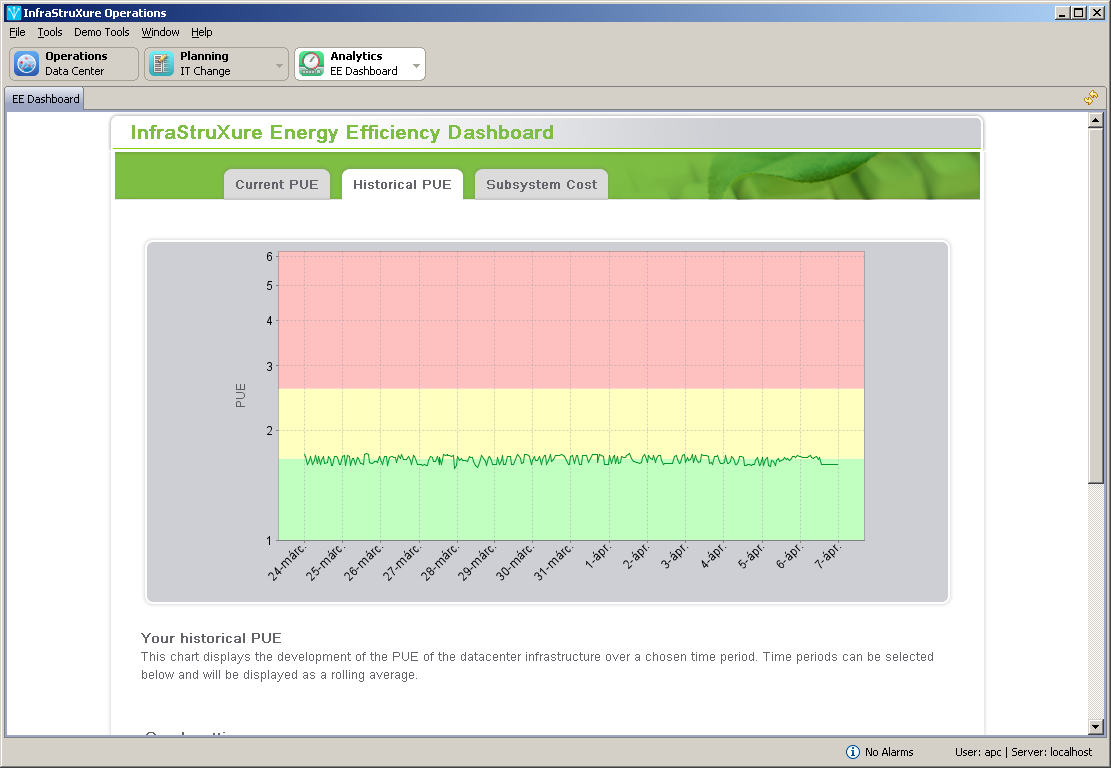This screenshot has height=768, width=1111.
Task: Switch to the Current PUE tab
Action: click(277, 185)
